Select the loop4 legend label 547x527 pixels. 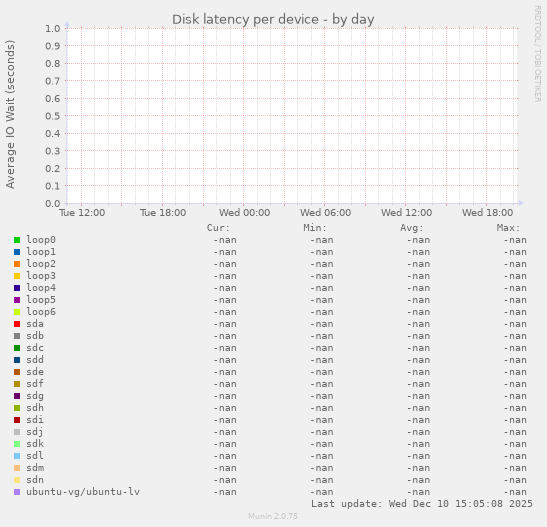41,288
